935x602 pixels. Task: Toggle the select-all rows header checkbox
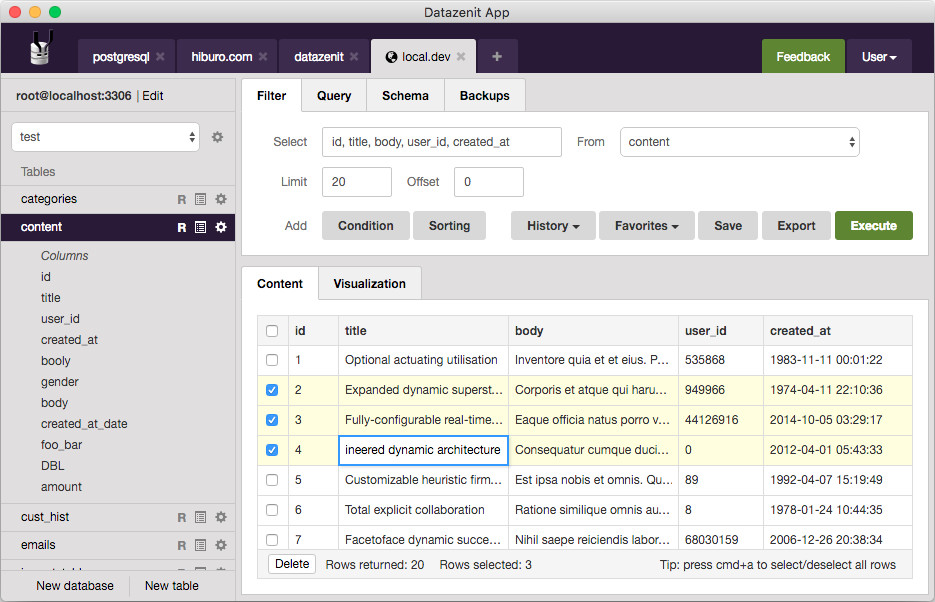pos(272,331)
